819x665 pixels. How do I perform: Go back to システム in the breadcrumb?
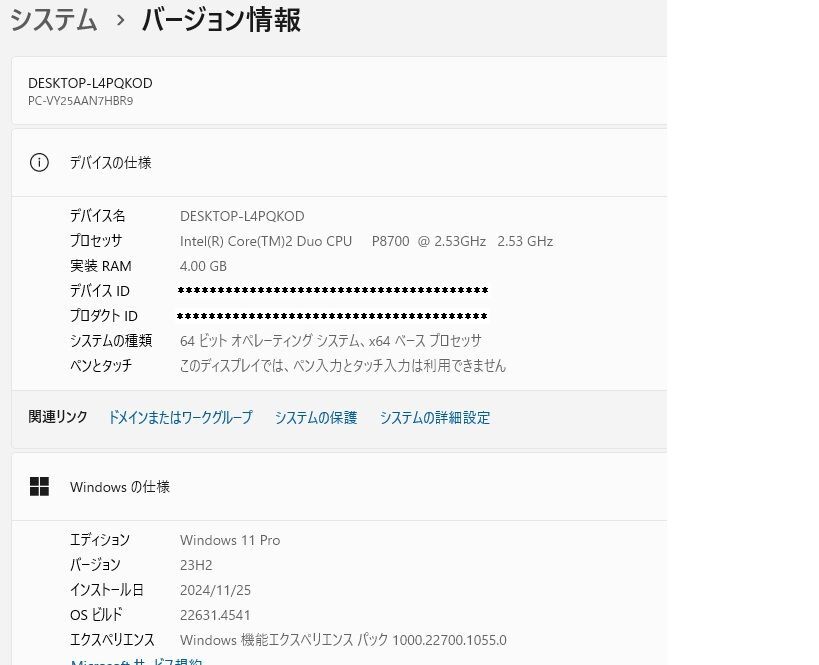click(x=54, y=20)
